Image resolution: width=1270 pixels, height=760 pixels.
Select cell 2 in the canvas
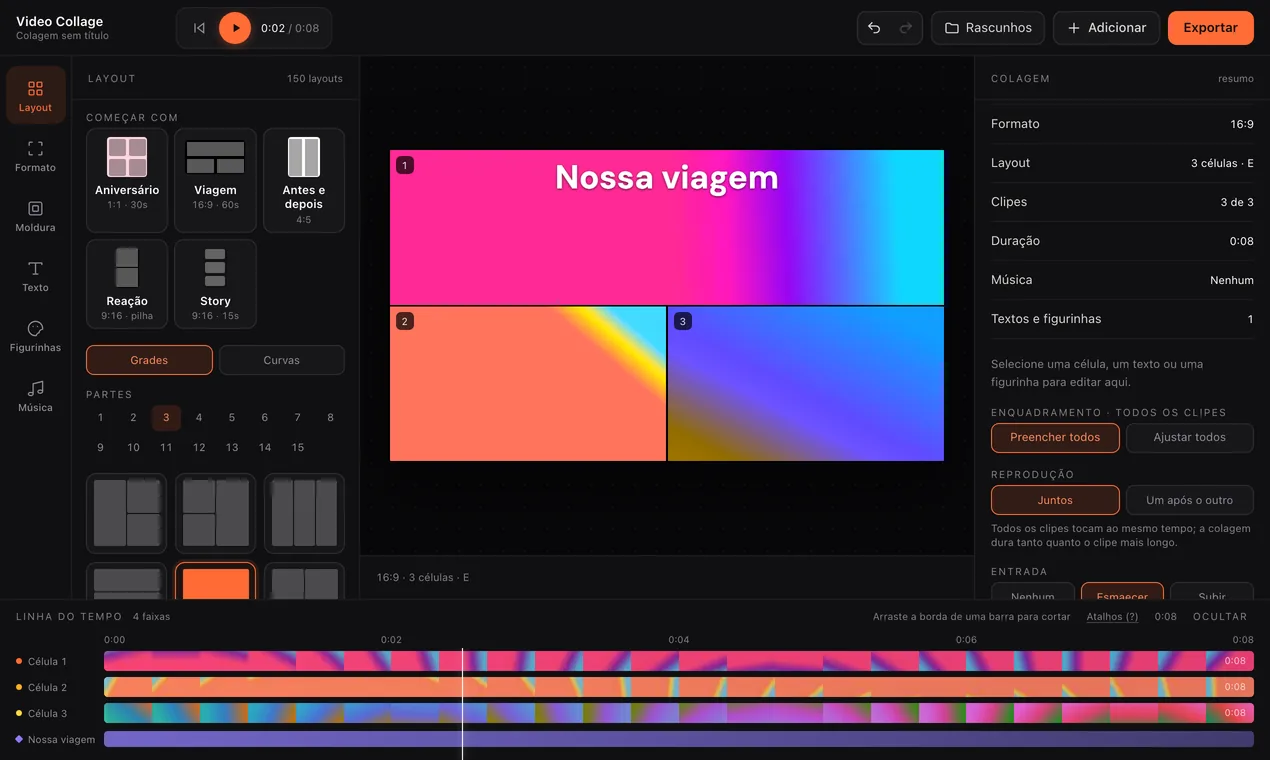click(x=528, y=384)
